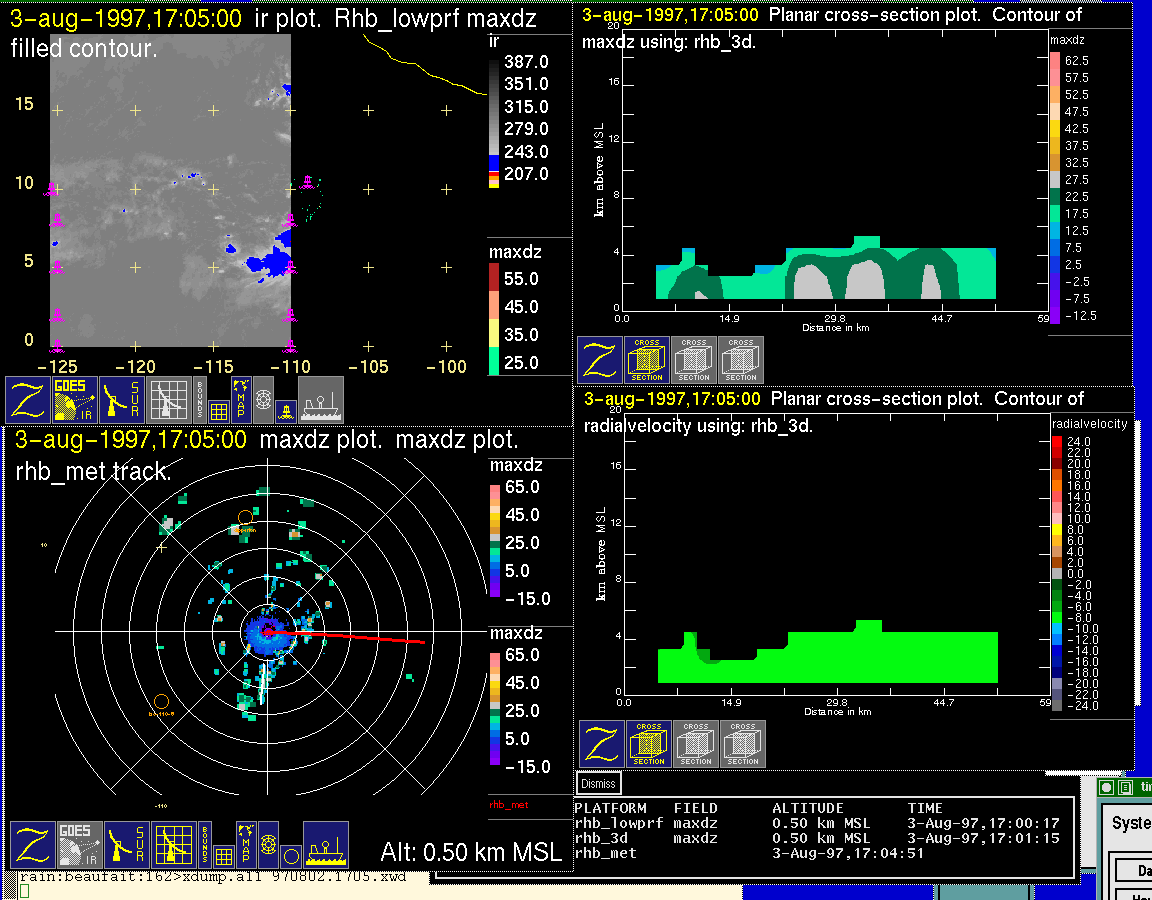Click the range rings icon in bottom-left plot toolbar

pyautogui.click(x=268, y=845)
